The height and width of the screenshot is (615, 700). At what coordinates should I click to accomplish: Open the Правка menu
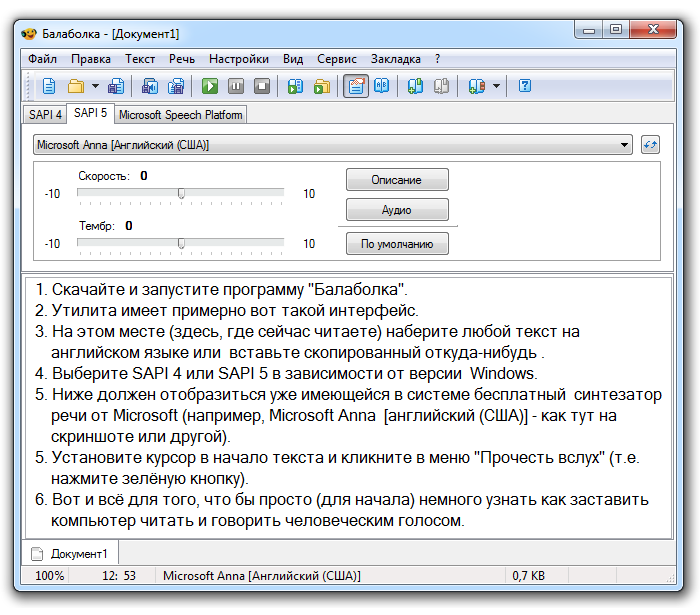click(91, 59)
